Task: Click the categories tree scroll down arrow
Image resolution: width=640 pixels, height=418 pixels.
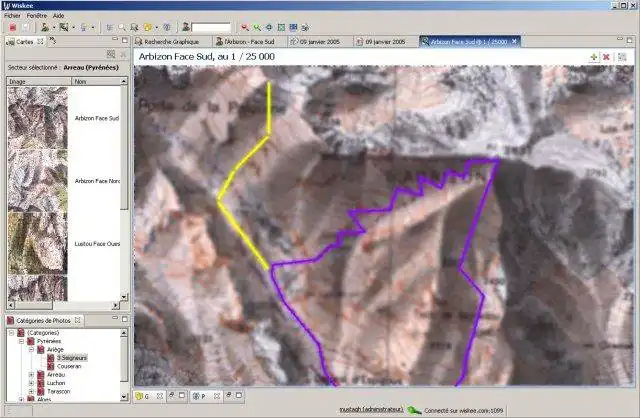Action: [x=124, y=397]
